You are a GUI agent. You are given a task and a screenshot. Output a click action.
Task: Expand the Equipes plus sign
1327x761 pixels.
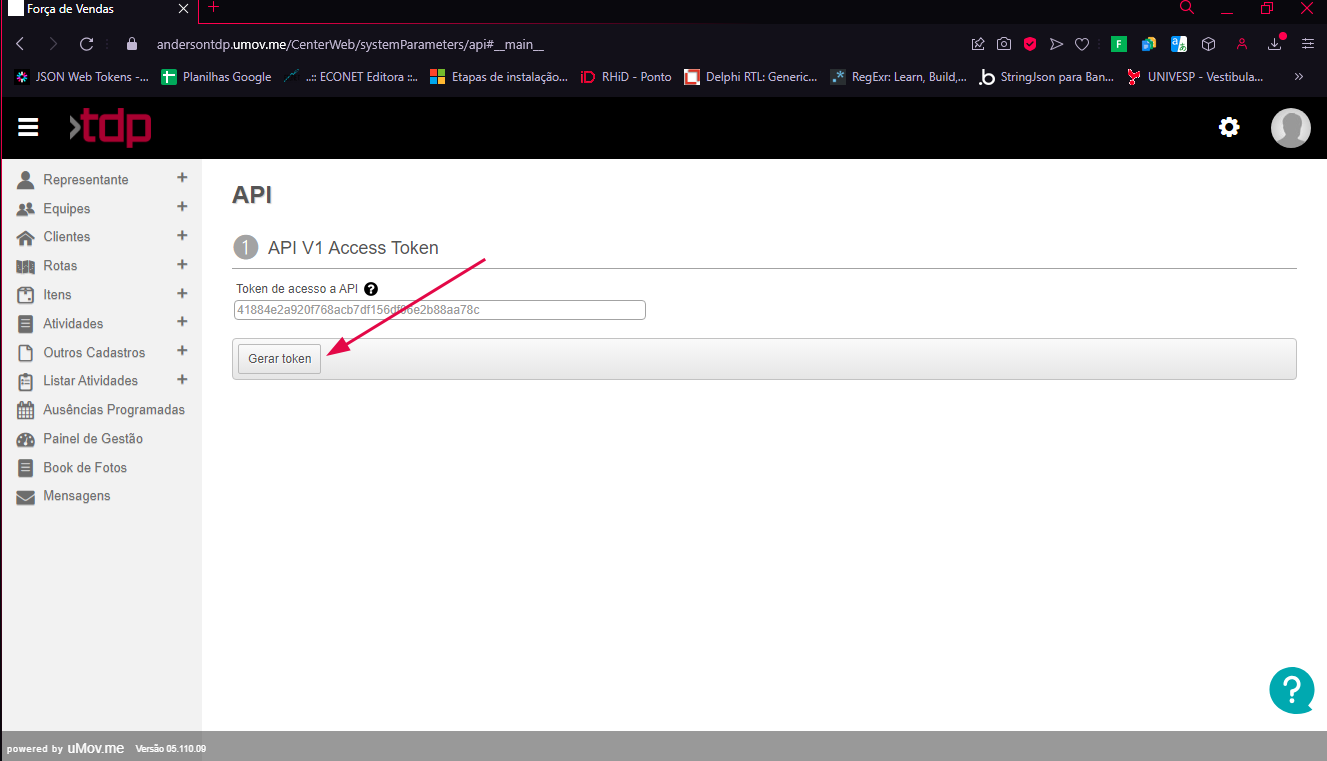pyautogui.click(x=182, y=207)
